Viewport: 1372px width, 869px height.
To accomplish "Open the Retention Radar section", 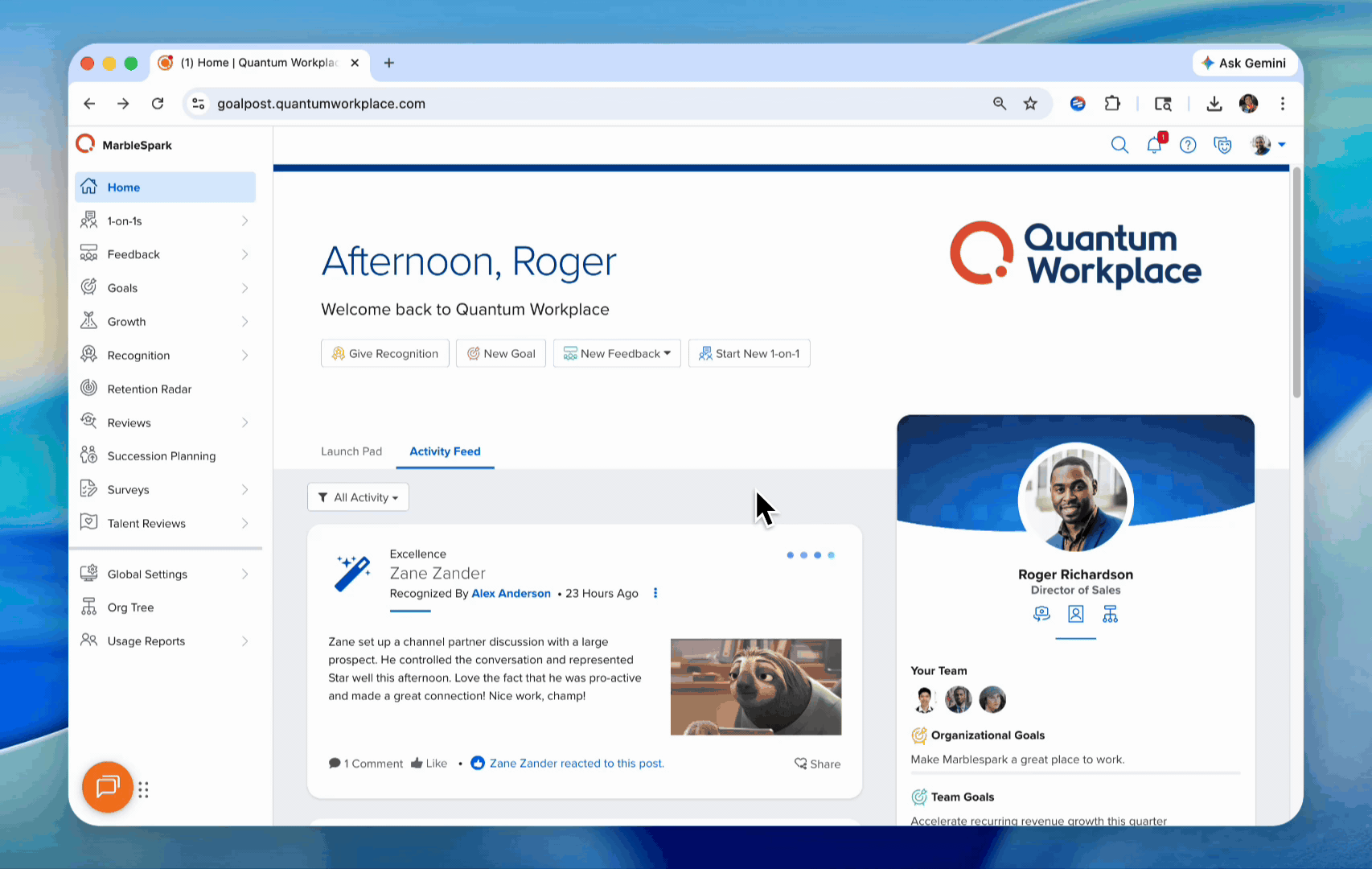I will (149, 389).
